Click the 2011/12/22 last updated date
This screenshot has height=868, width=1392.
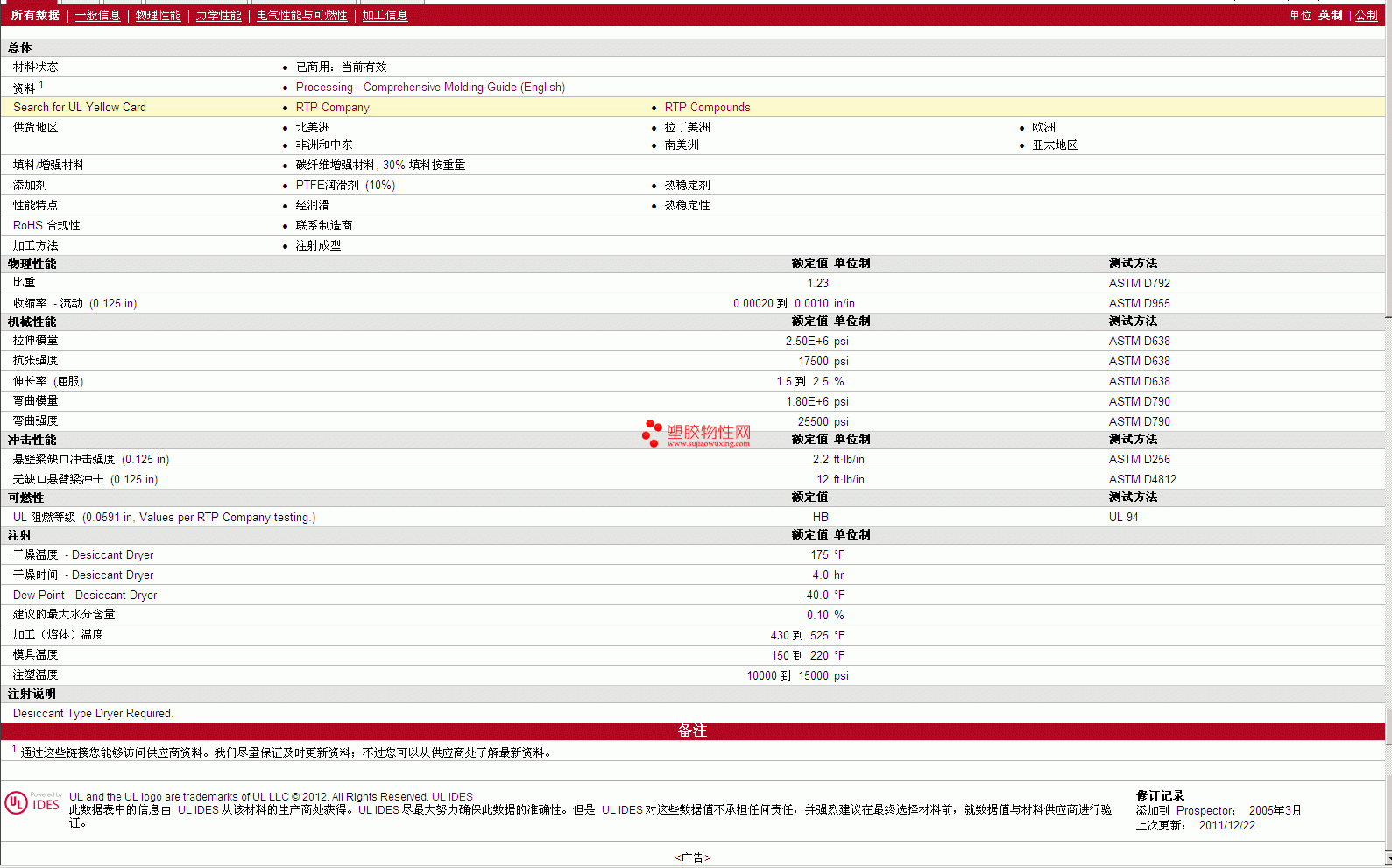[x=1226, y=825]
